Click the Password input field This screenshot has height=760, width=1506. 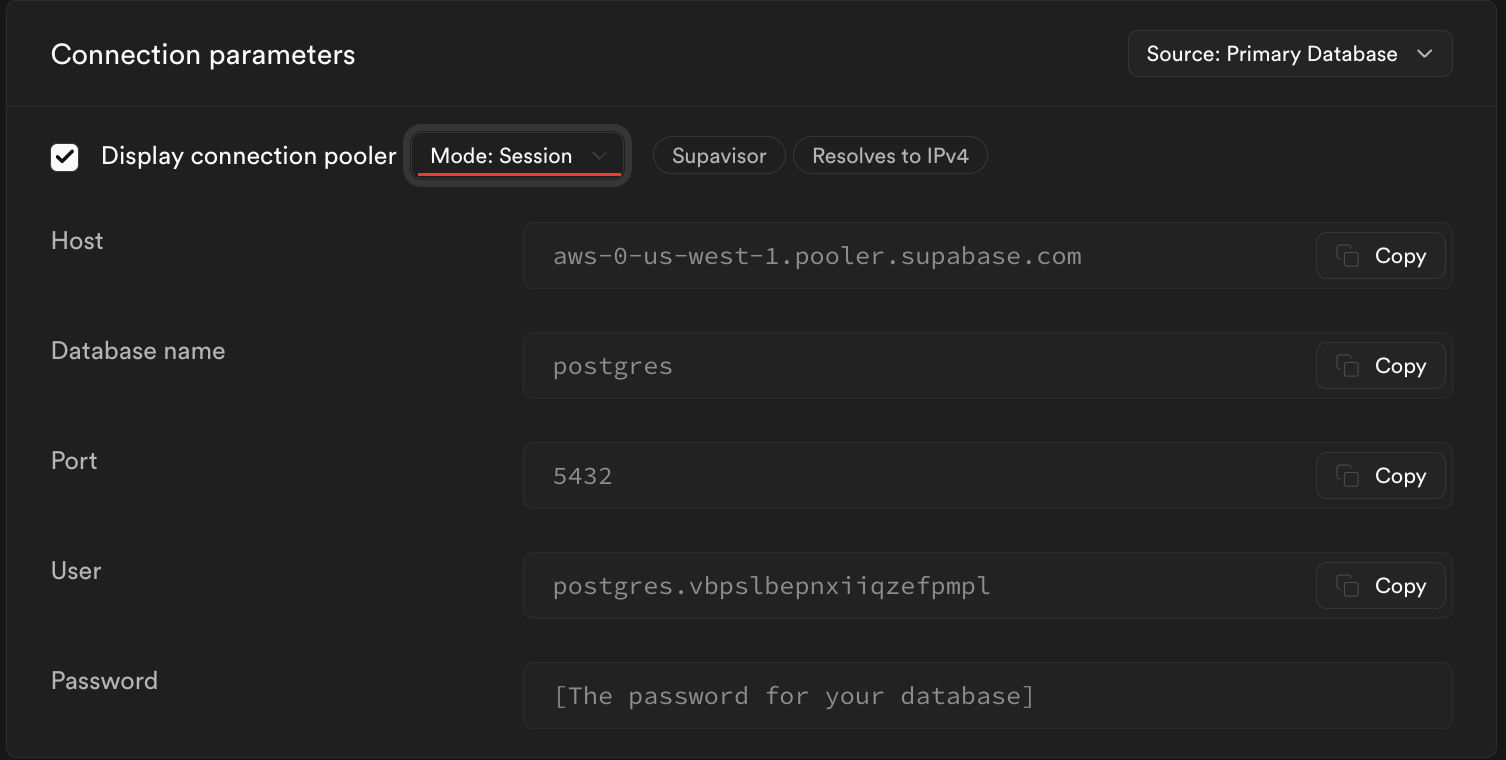tap(900, 695)
